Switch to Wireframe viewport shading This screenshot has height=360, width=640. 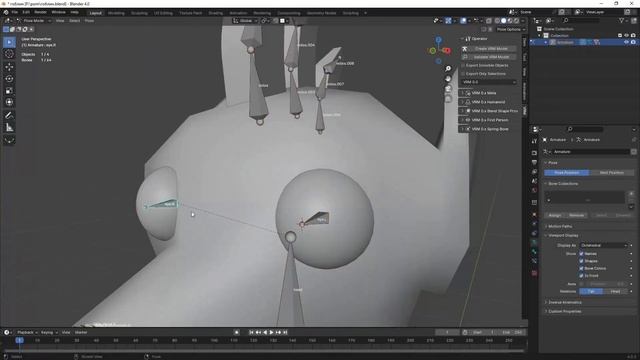pyautogui.click(x=497, y=20)
